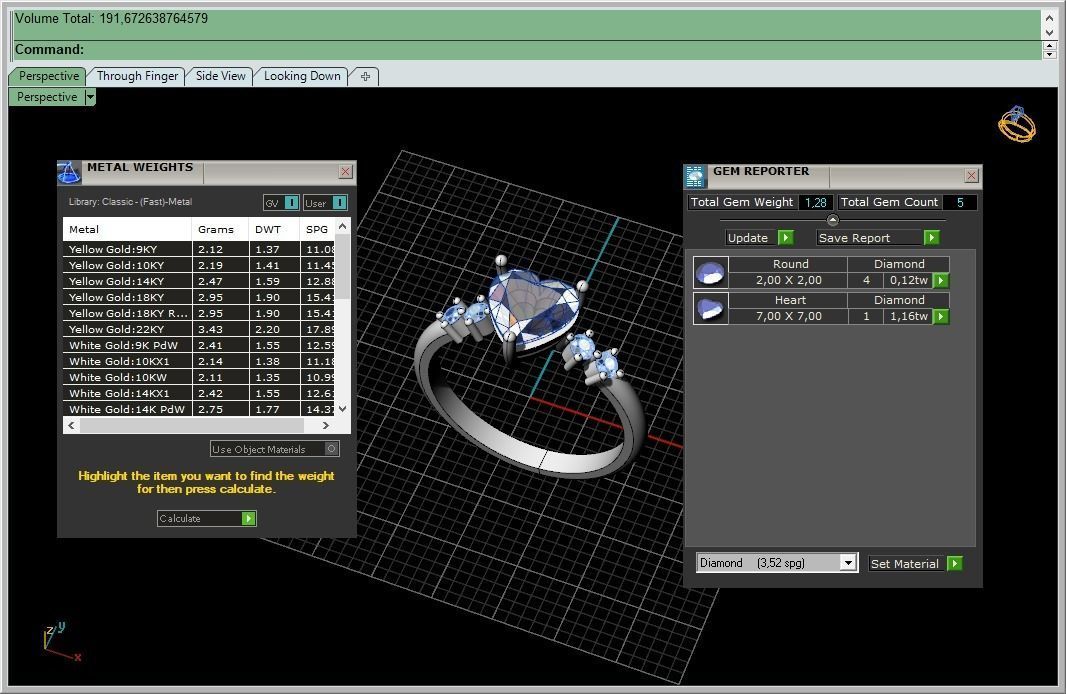
Task: Add a new viewport tab with the plus icon
Action: [365, 76]
